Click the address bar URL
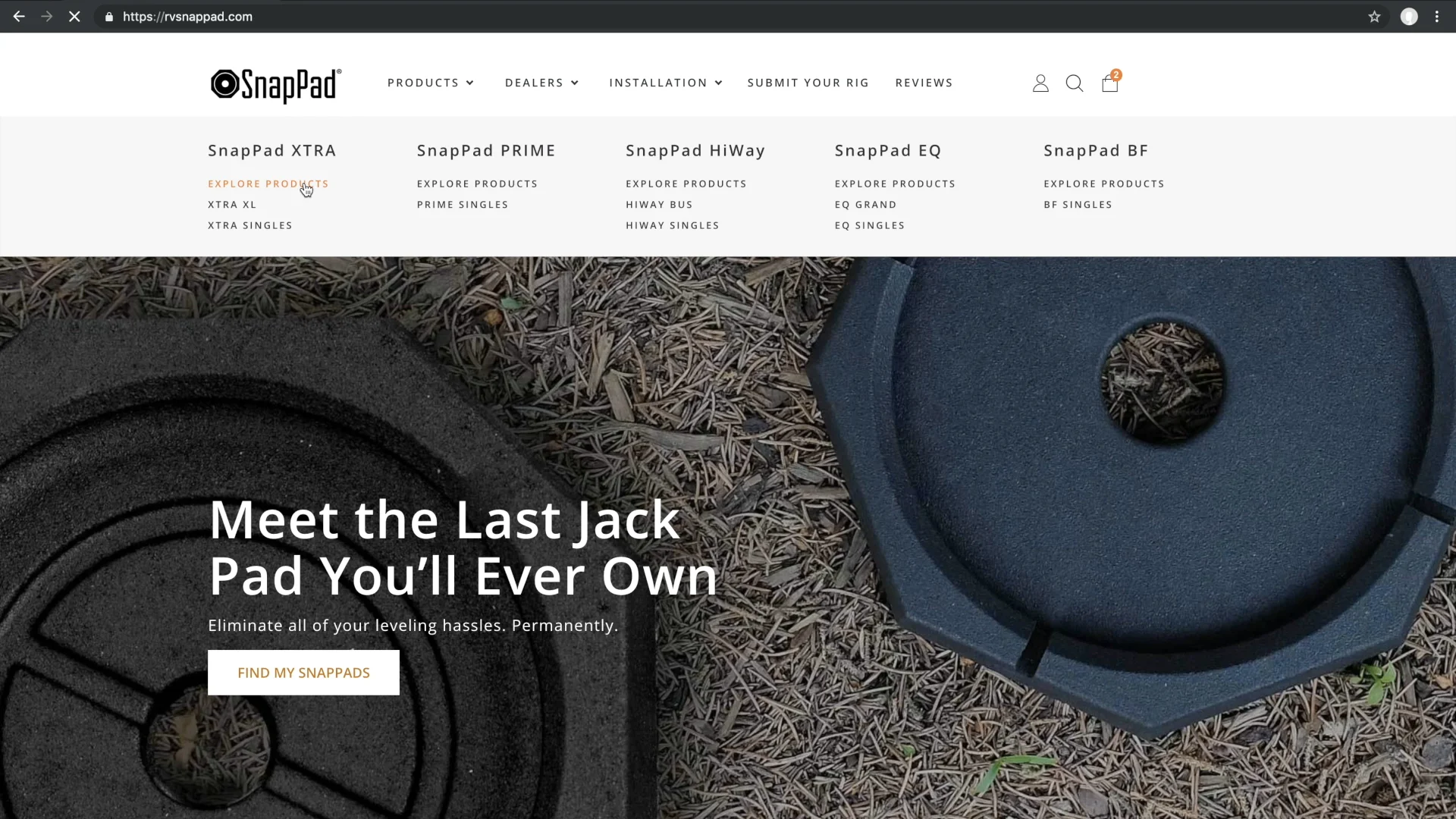Screen dimensions: 1456x819 pyautogui.click(x=187, y=17)
